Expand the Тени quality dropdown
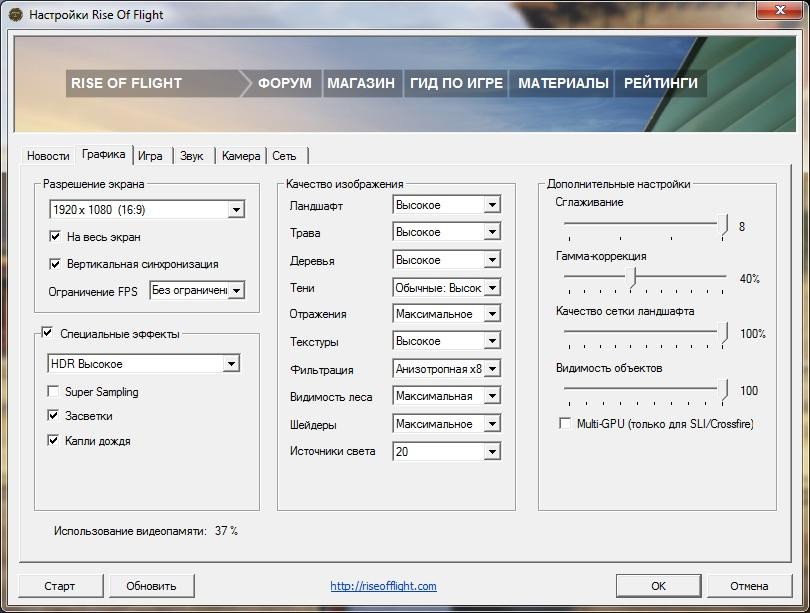The image size is (810, 613). 446,288
